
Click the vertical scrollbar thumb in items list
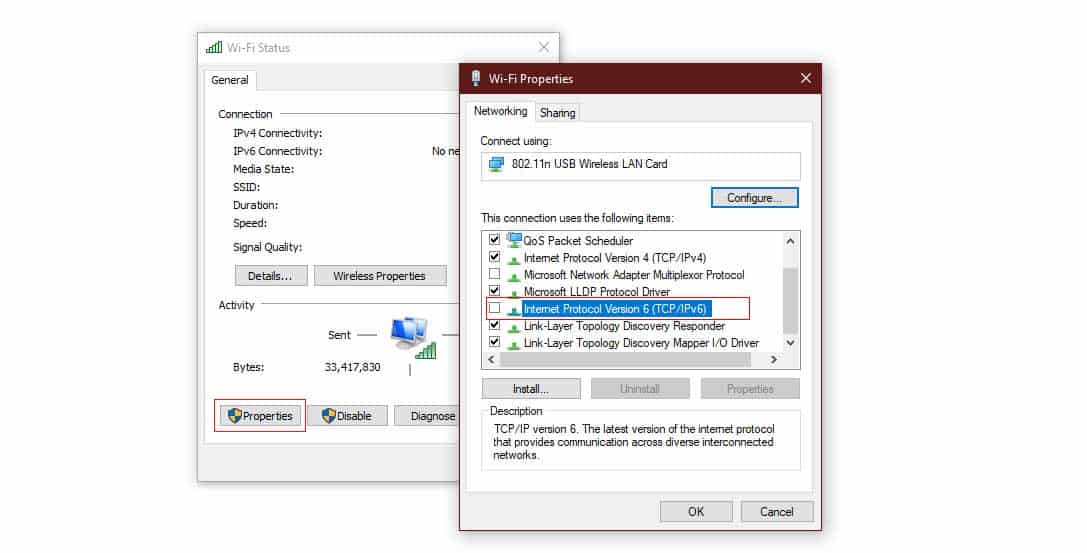790,299
